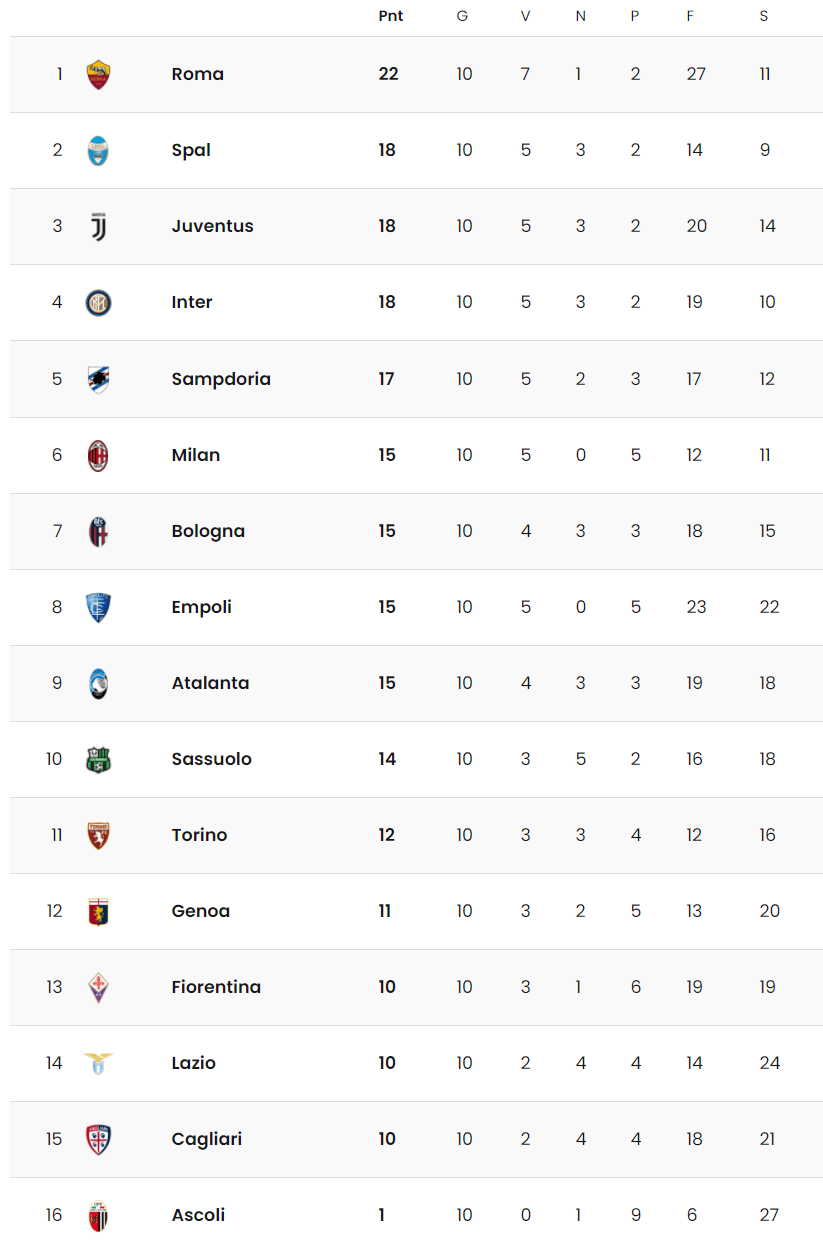Open the Sassuolo team name link

pyautogui.click(x=211, y=759)
